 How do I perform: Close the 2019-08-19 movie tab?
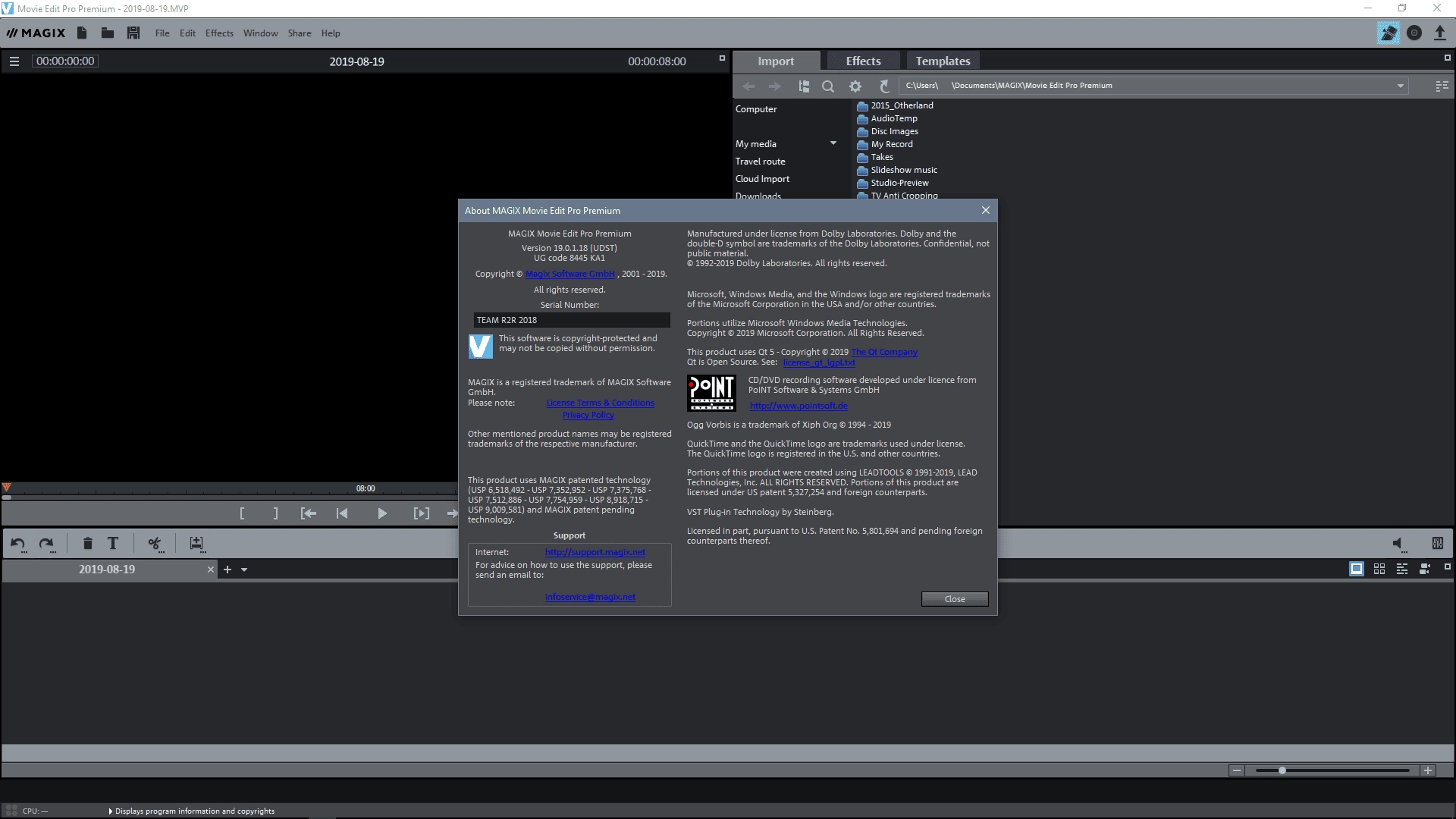211,570
